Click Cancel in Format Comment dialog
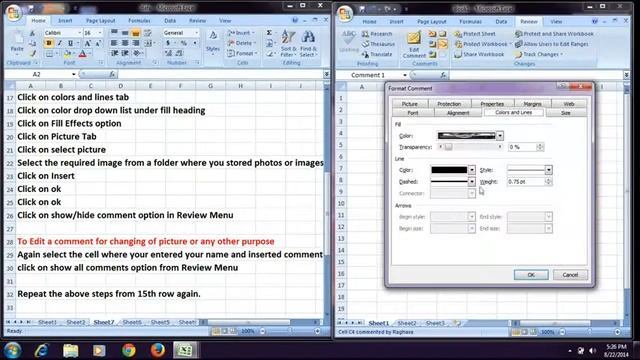640x360 pixels. pyautogui.click(x=570, y=275)
